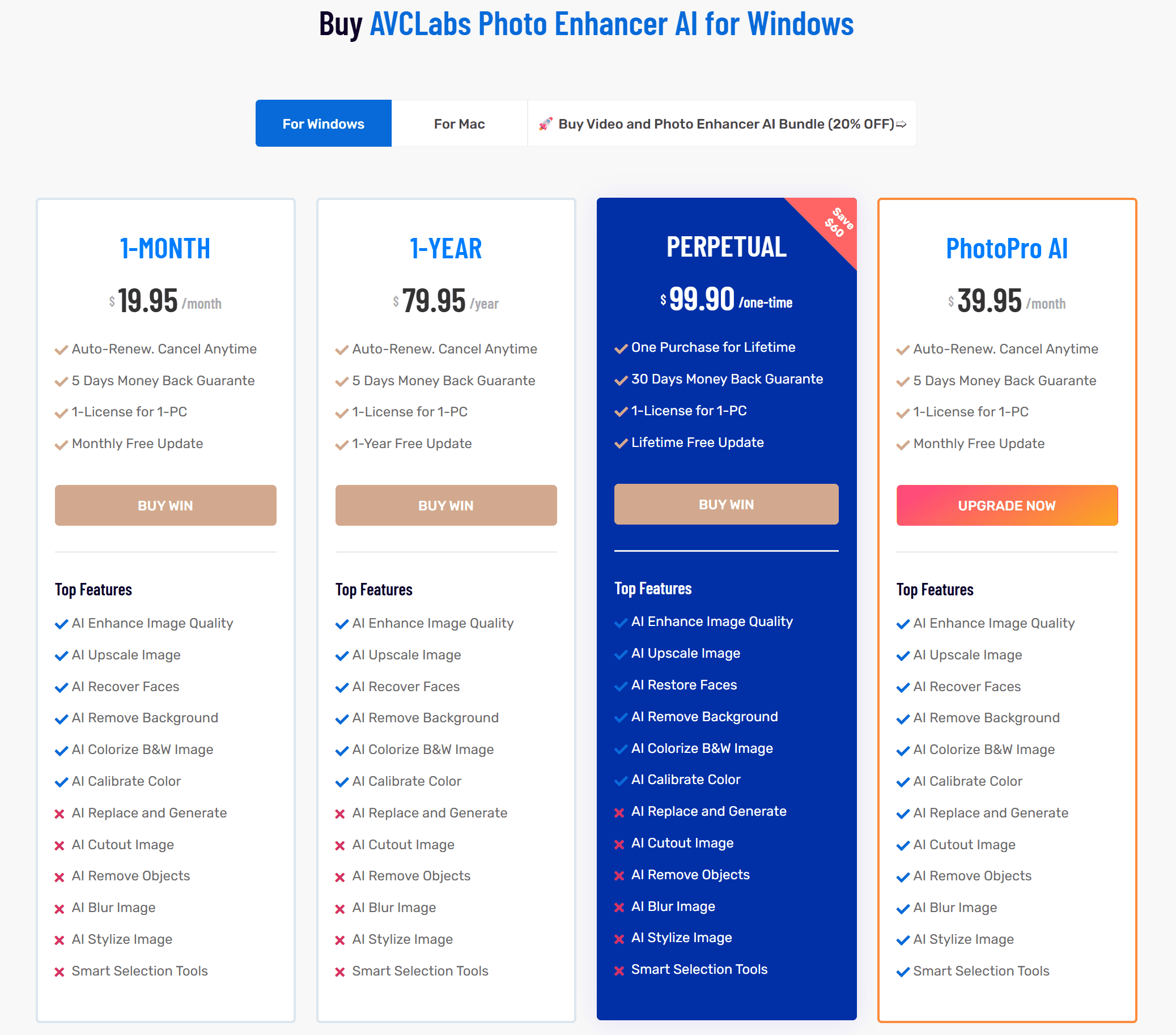
Task: Click check icon beside PhotoPro AI 1-License for 1-PC
Action: pos(903,414)
